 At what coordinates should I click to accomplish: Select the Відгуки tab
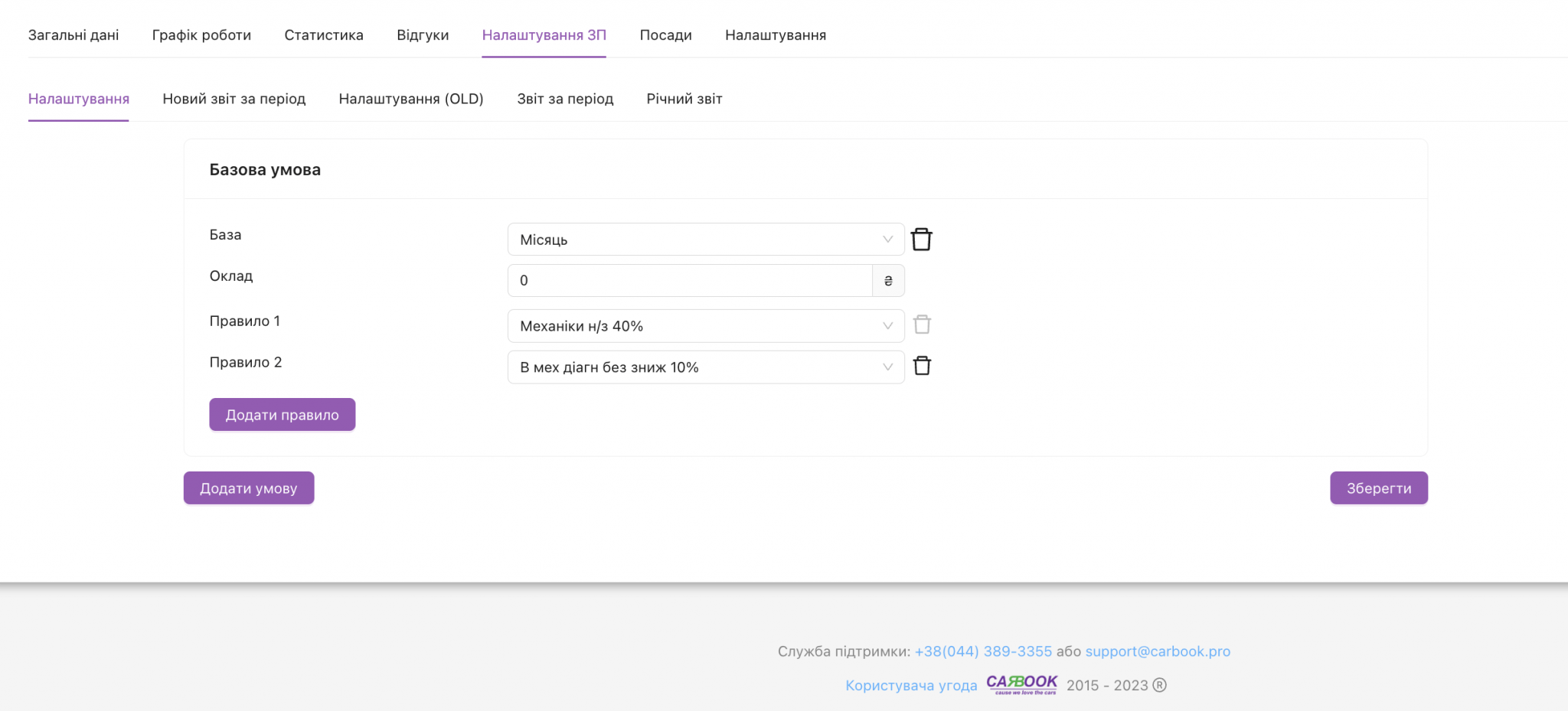(423, 35)
